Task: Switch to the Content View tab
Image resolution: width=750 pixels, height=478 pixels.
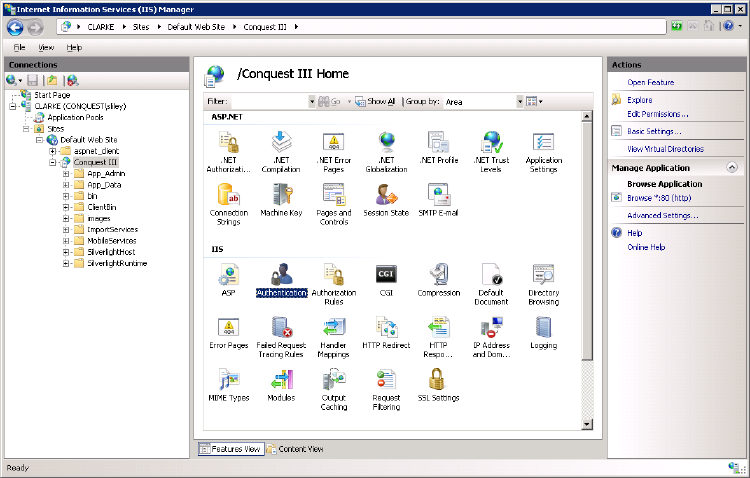Action: 295,449
